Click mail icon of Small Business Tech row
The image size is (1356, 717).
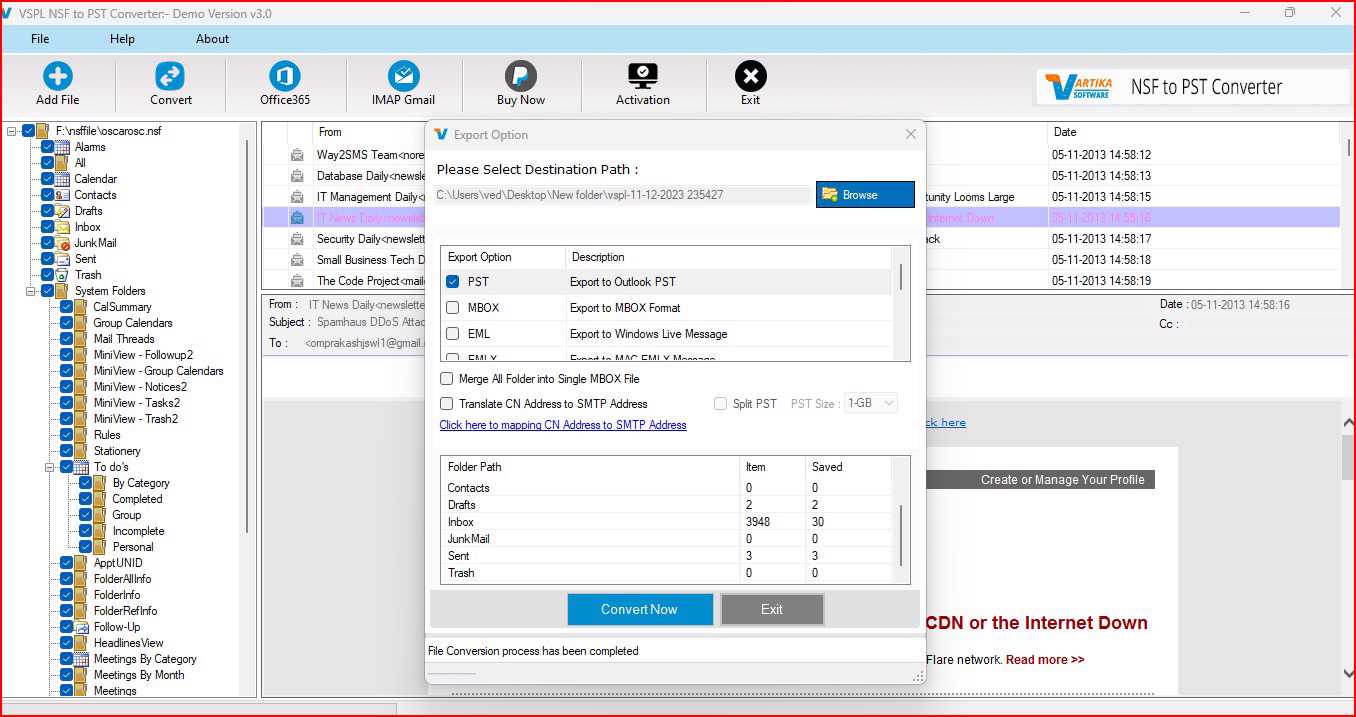pyautogui.click(x=297, y=260)
